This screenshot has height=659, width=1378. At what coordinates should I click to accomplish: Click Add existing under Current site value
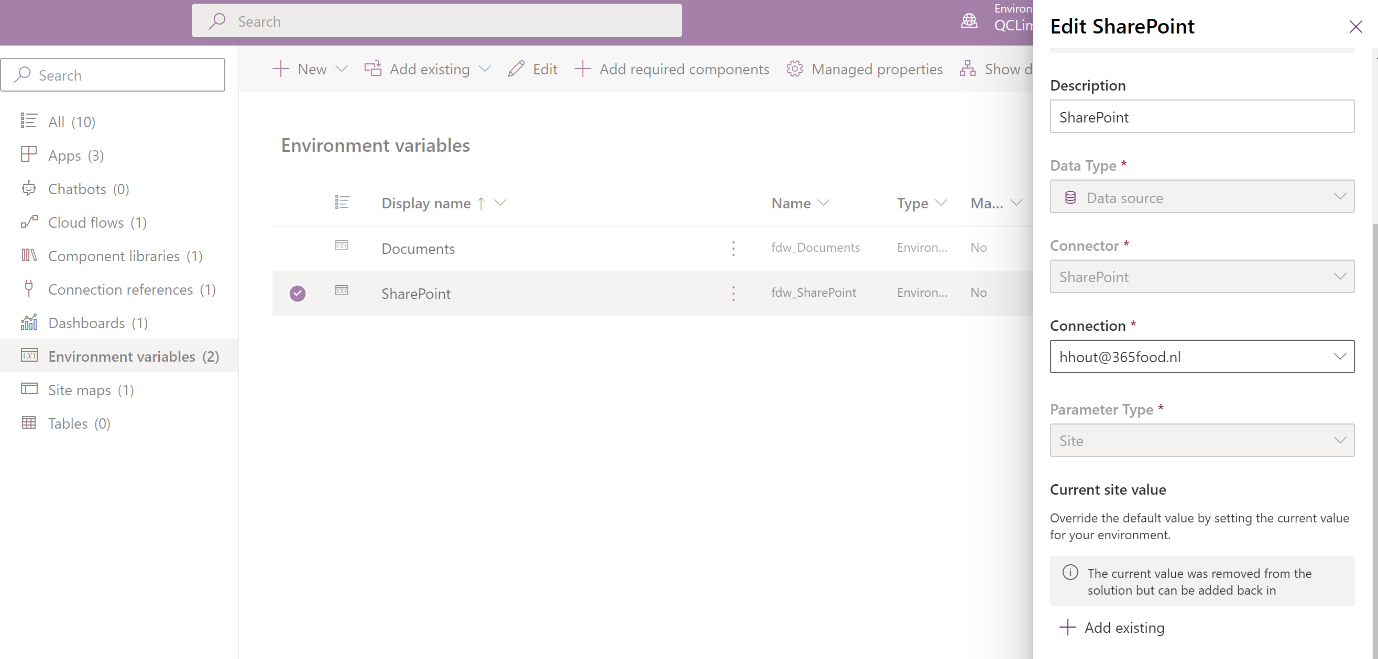click(x=1112, y=628)
